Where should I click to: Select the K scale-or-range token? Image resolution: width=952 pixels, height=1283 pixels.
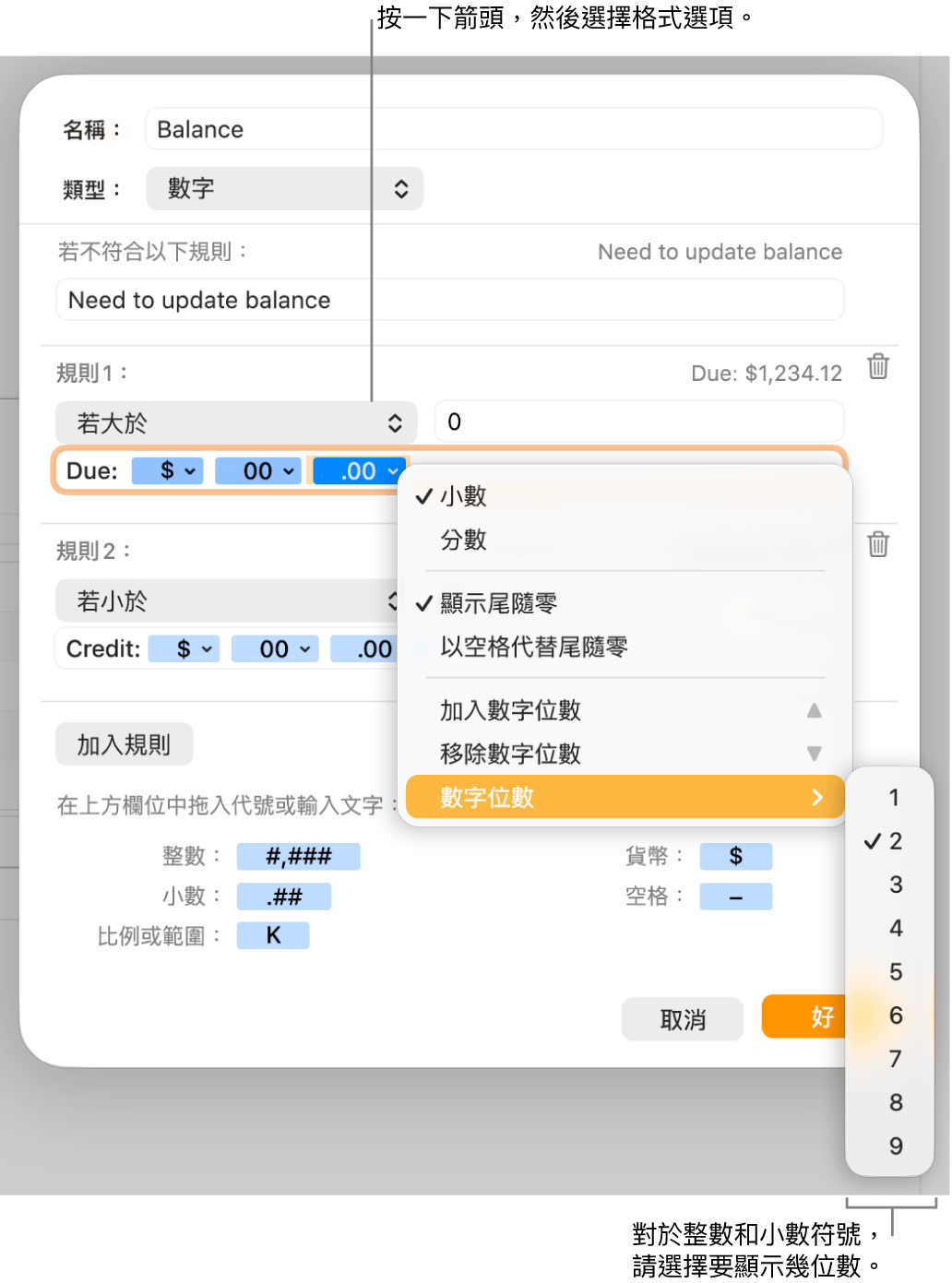(272, 935)
